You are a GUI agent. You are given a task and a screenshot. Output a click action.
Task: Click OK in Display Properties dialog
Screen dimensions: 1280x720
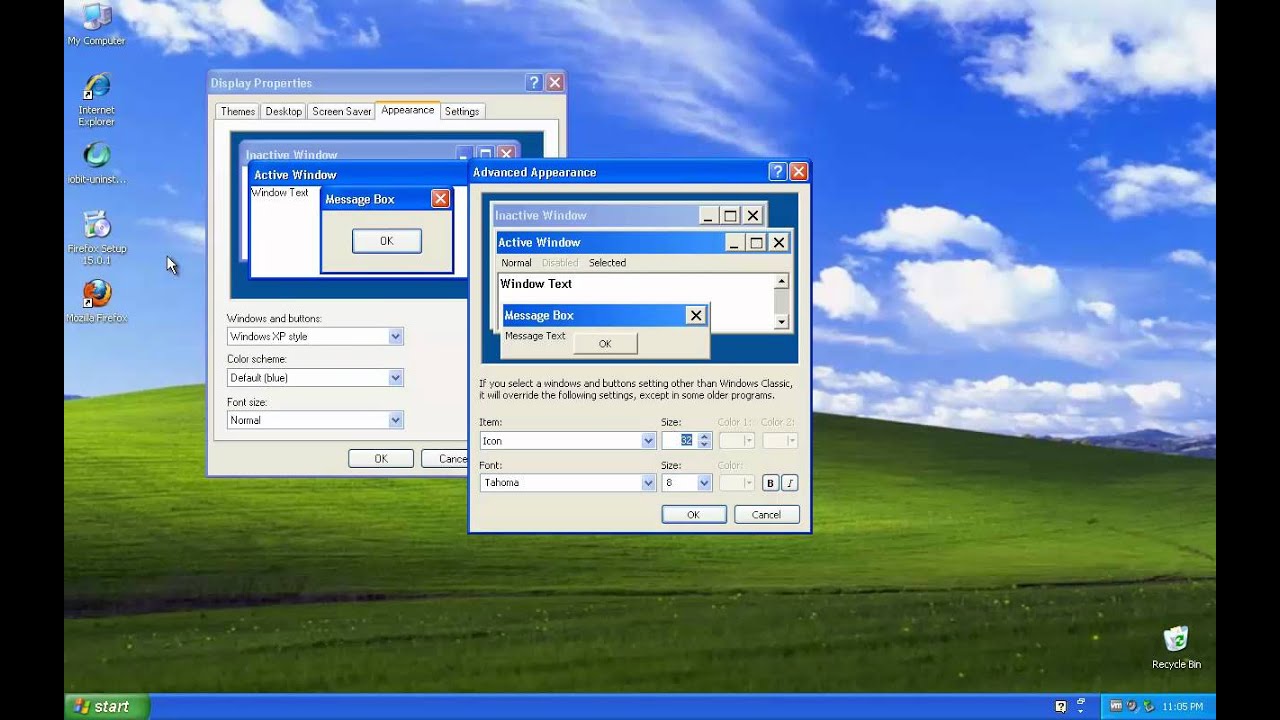tap(381, 459)
